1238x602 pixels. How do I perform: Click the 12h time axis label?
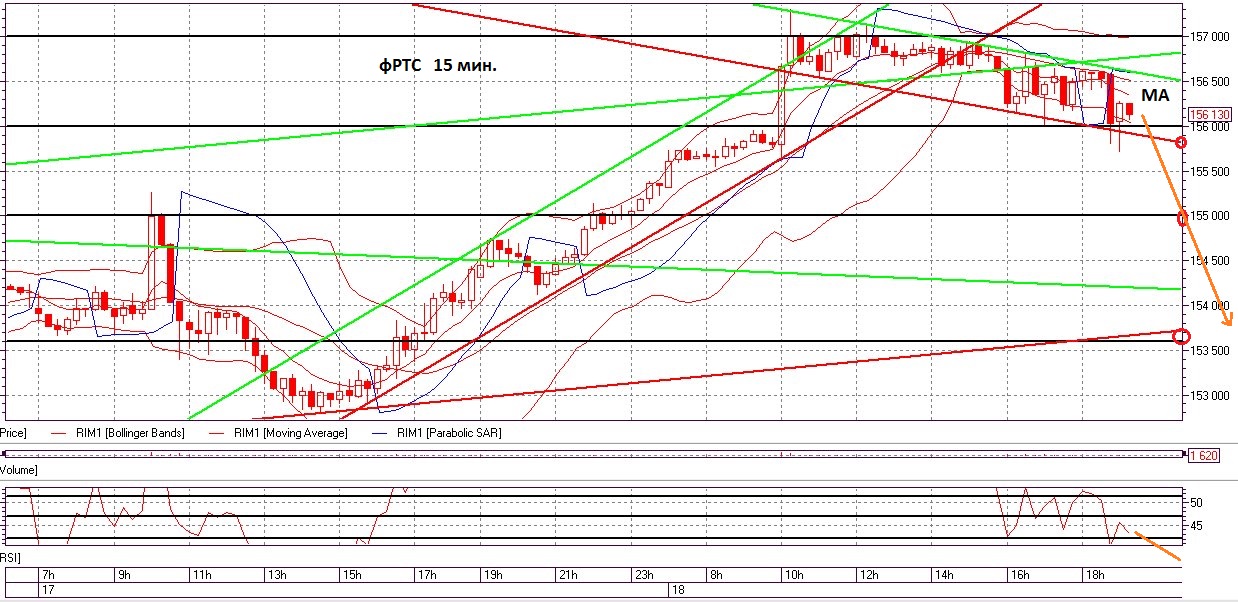coord(869,576)
